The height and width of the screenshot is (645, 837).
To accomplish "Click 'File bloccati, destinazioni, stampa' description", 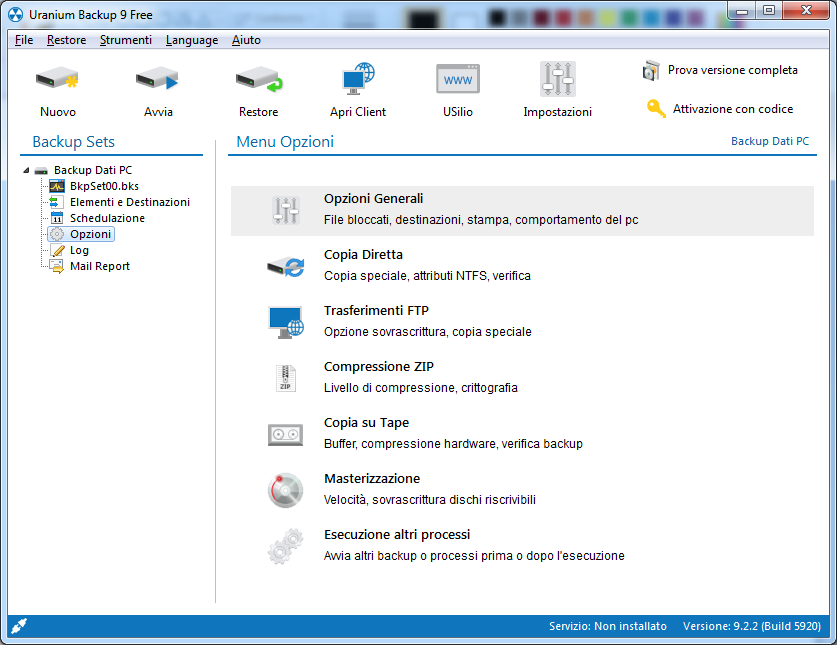I will [x=480, y=220].
